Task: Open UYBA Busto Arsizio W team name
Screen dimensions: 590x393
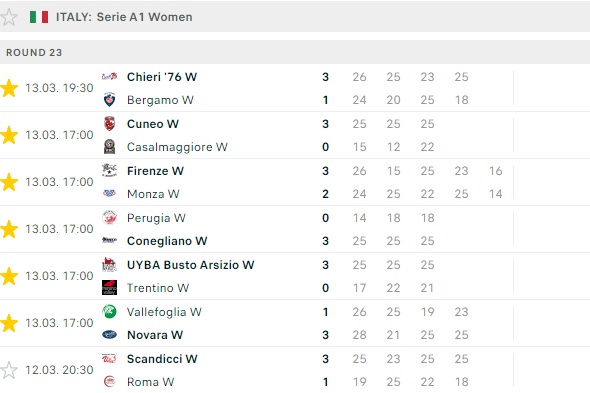Action: 191,265
